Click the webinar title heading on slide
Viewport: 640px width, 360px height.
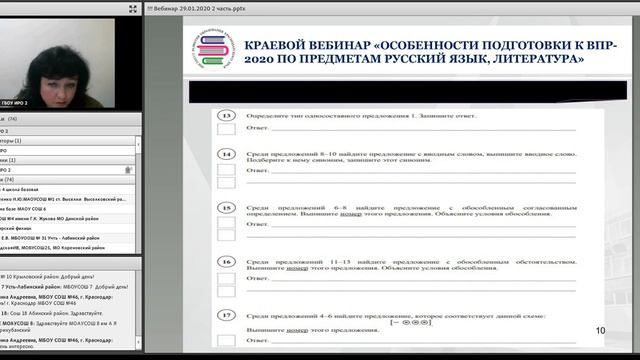(x=431, y=52)
